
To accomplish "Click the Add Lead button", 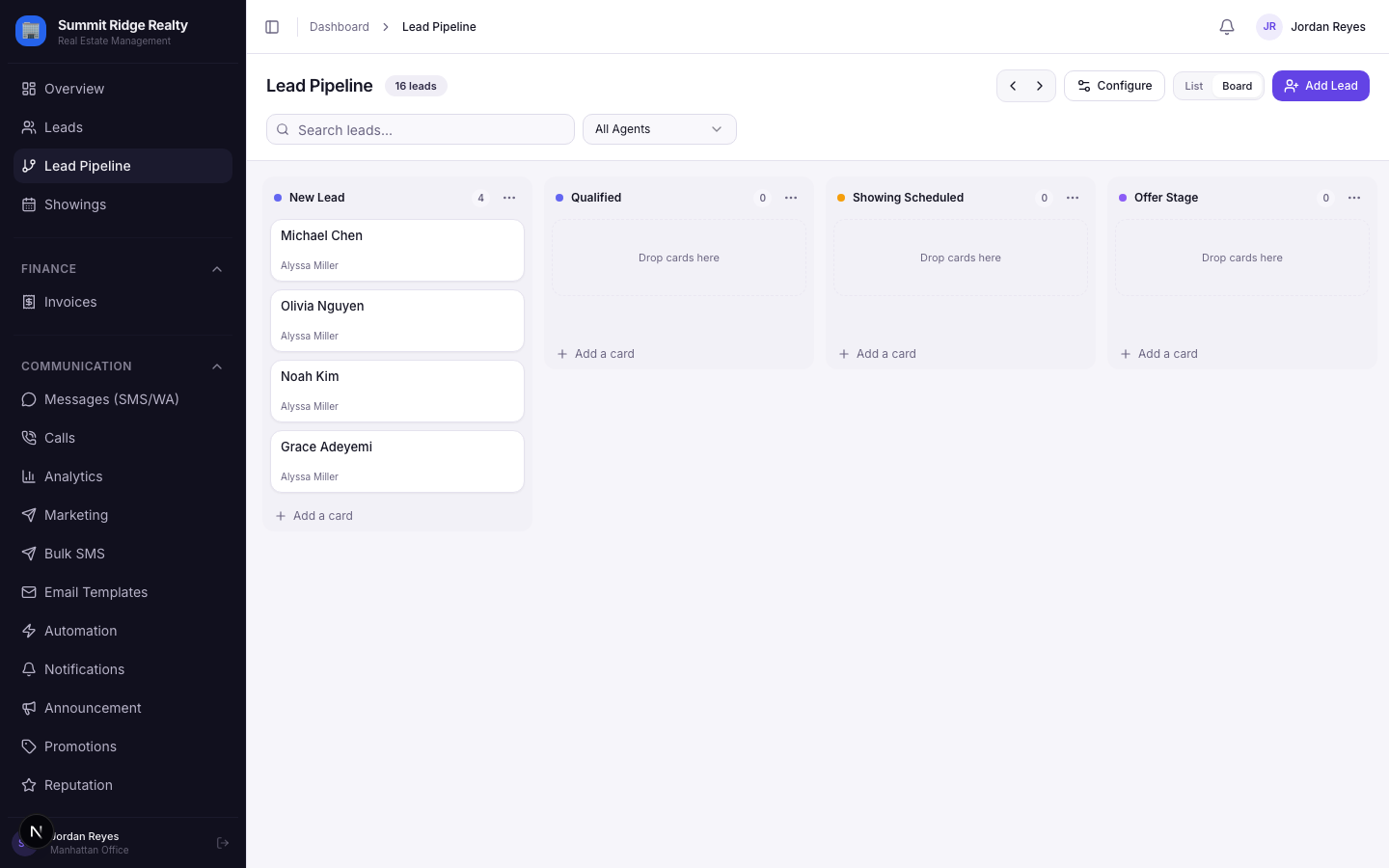I will [x=1321, y=86].
